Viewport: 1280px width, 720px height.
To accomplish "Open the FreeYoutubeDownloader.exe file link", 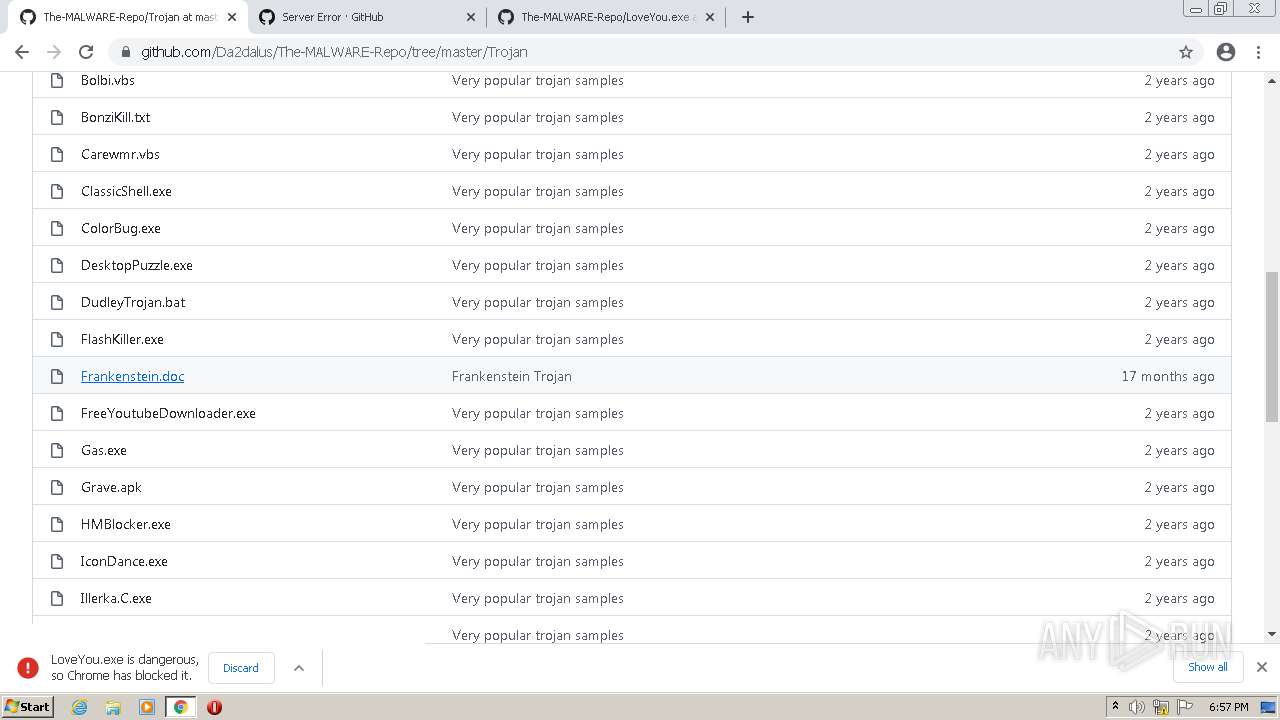I will (x=168, y=413).
